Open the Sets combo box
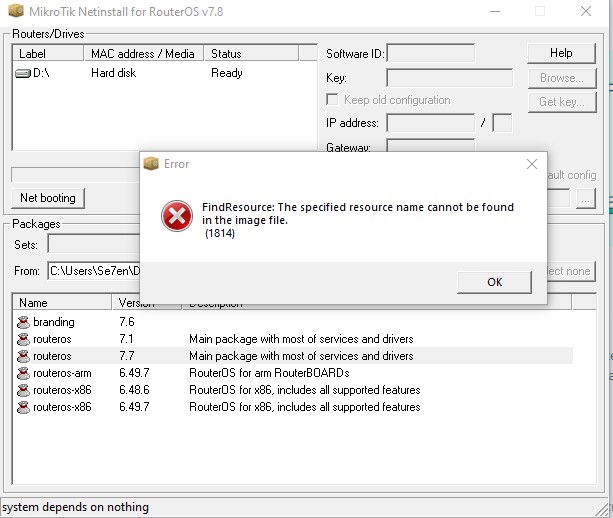 pos(94,245)
